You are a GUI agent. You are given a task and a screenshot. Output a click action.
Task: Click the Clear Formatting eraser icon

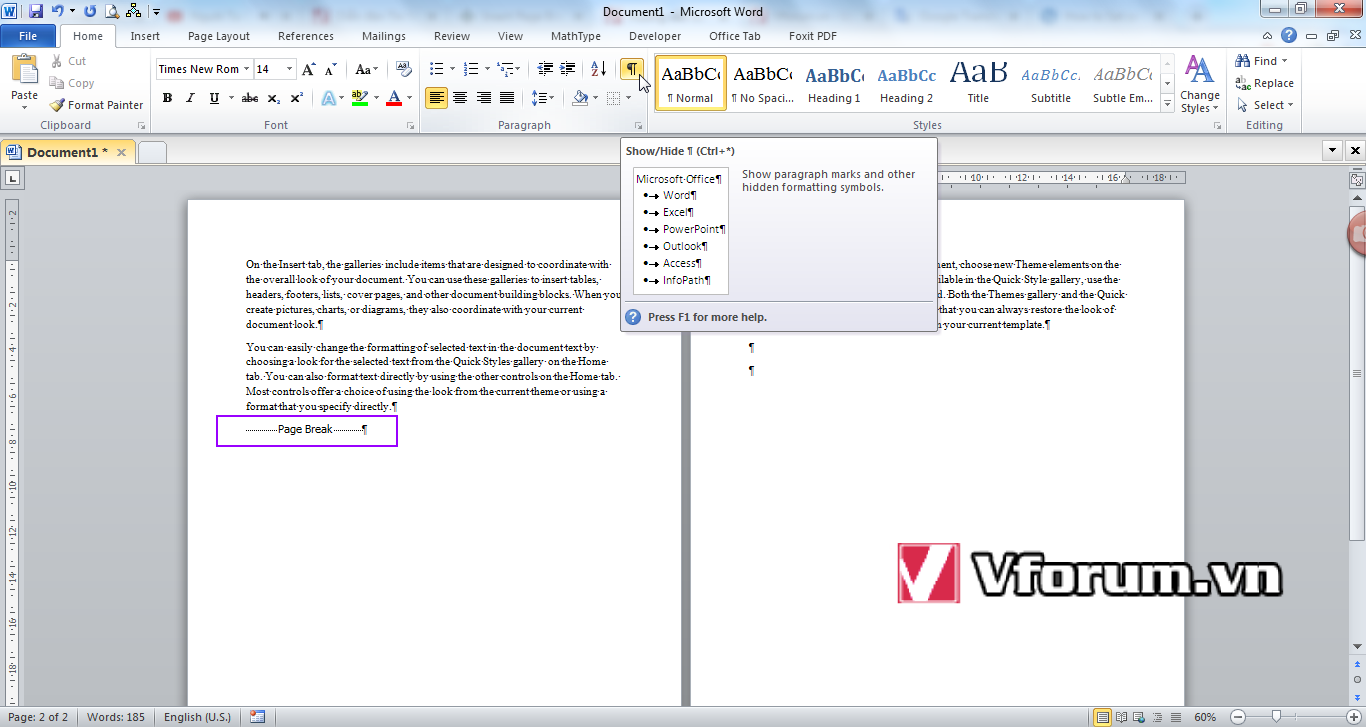coord(404,69)
